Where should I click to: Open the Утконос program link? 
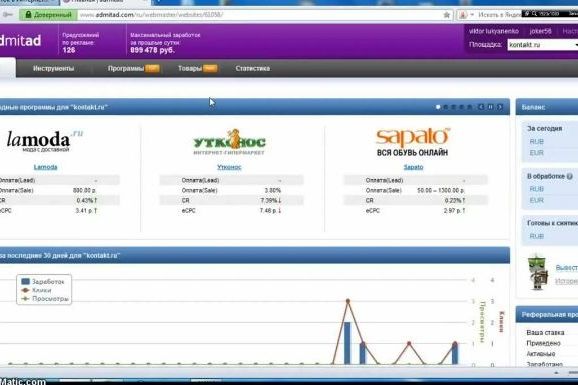(229, 167)
